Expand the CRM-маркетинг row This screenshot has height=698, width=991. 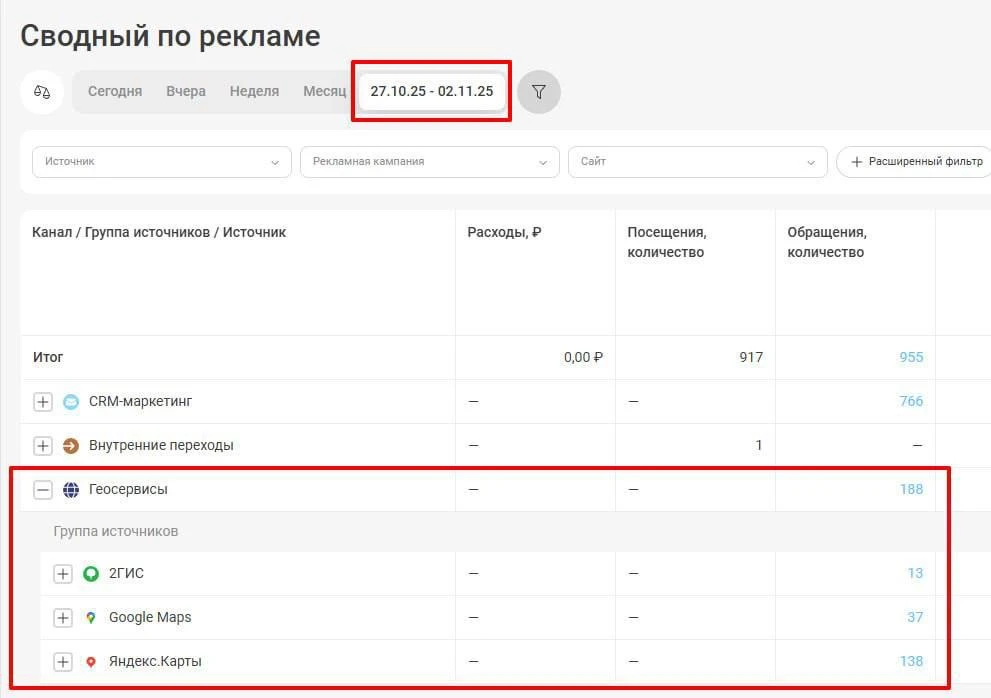[x=43, y=401]
